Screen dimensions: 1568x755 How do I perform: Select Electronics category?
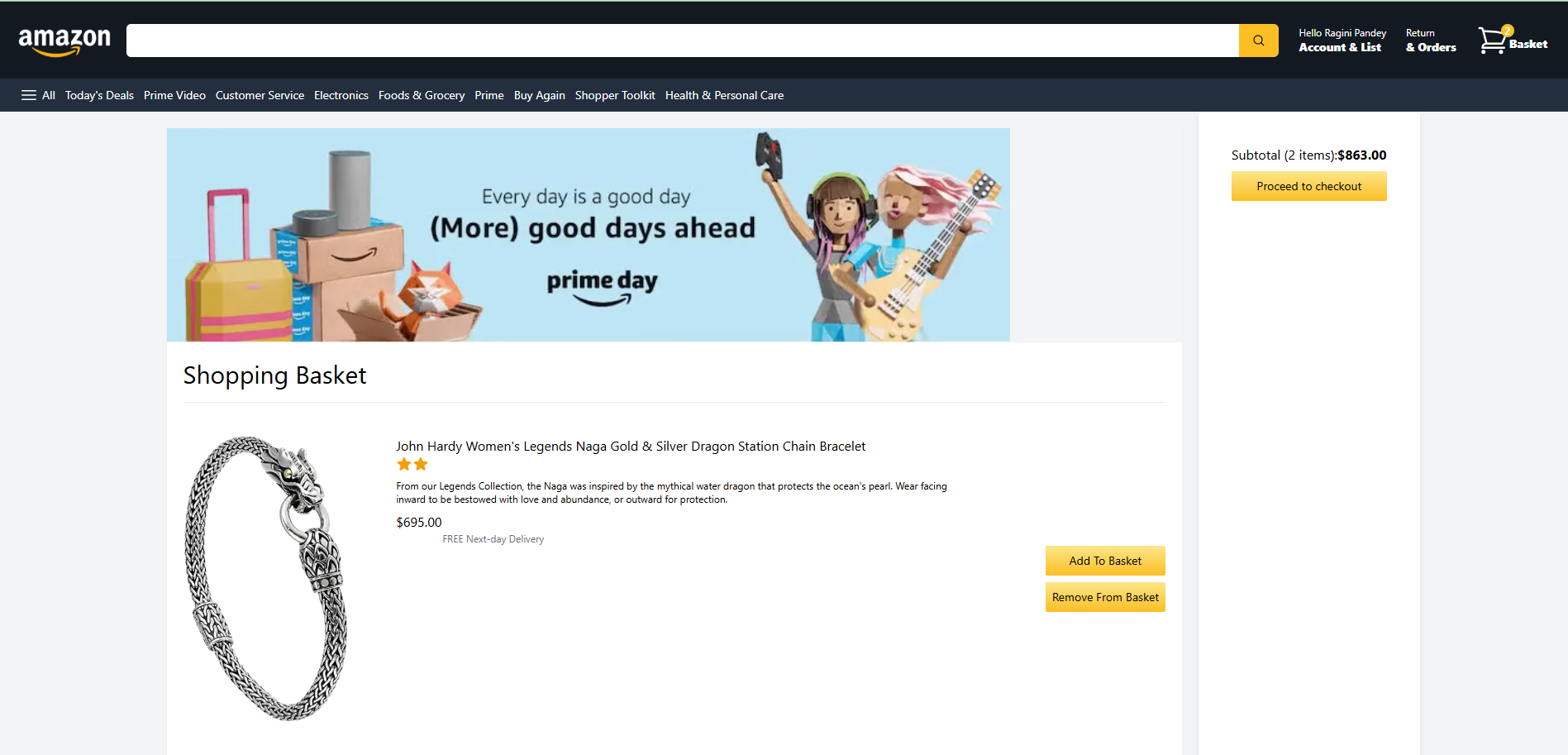click(341, 95)
